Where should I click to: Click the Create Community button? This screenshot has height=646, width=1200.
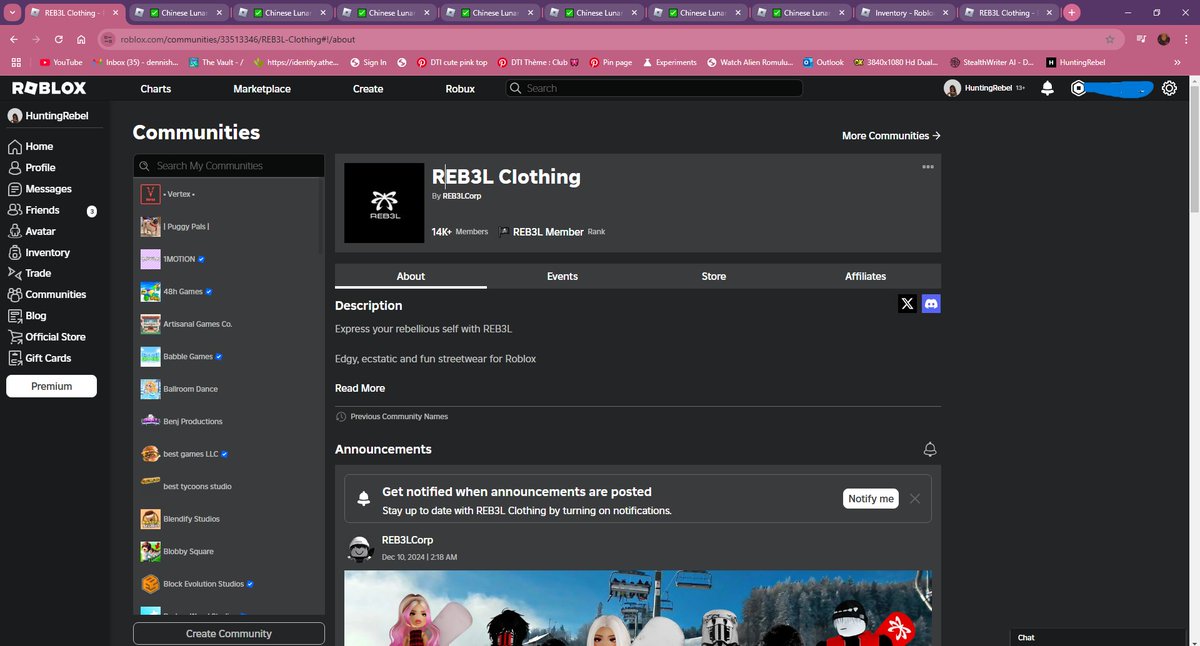coord(229,633)
